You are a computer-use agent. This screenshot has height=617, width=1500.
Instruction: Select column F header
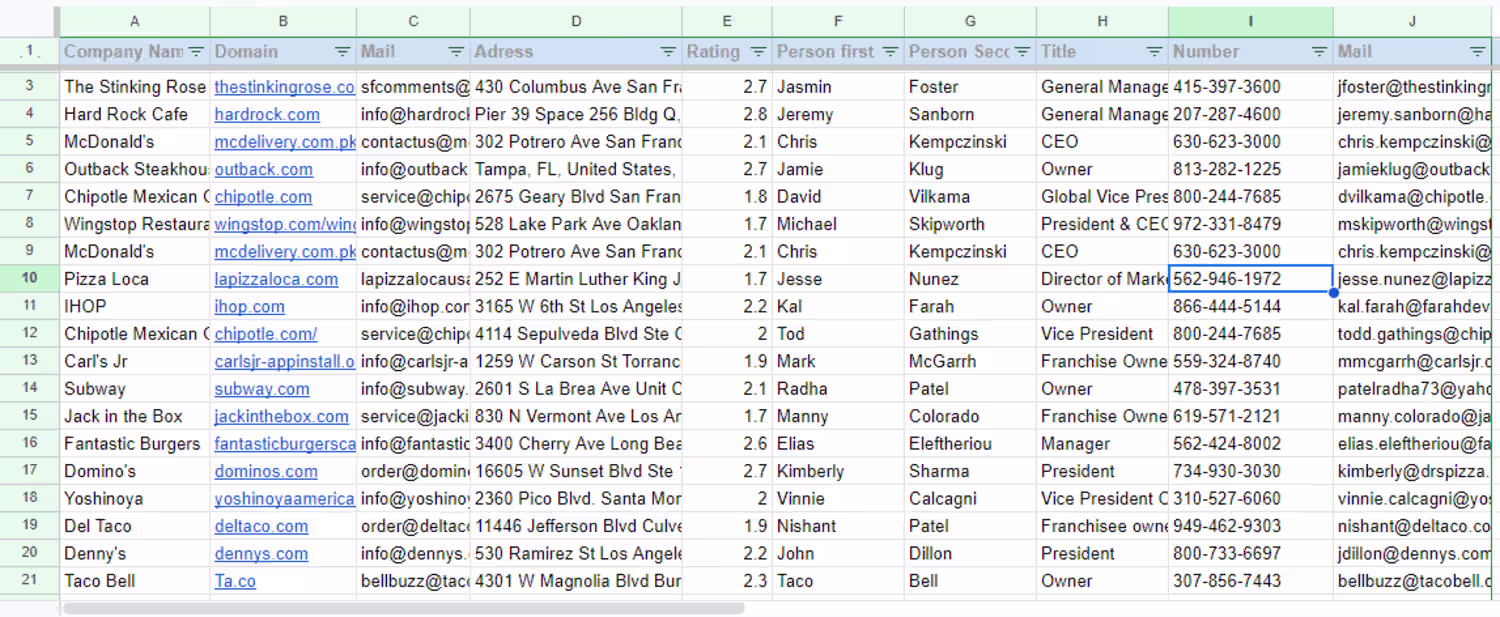838,21
